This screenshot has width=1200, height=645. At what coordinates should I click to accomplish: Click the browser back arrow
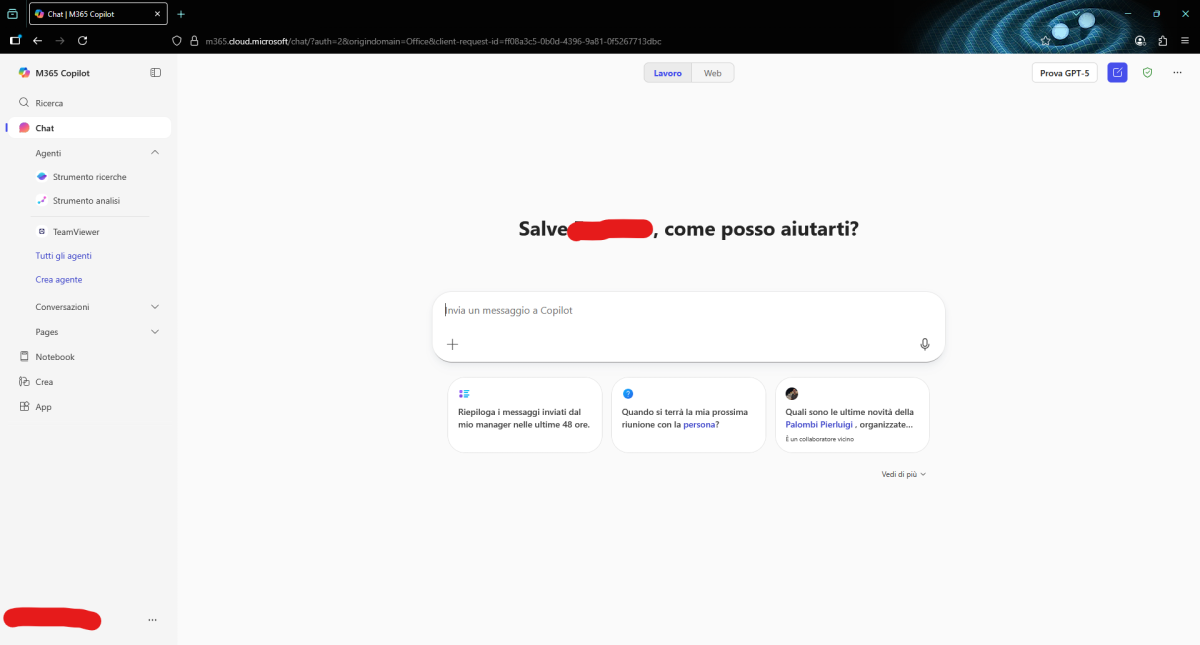click(38, 41)
